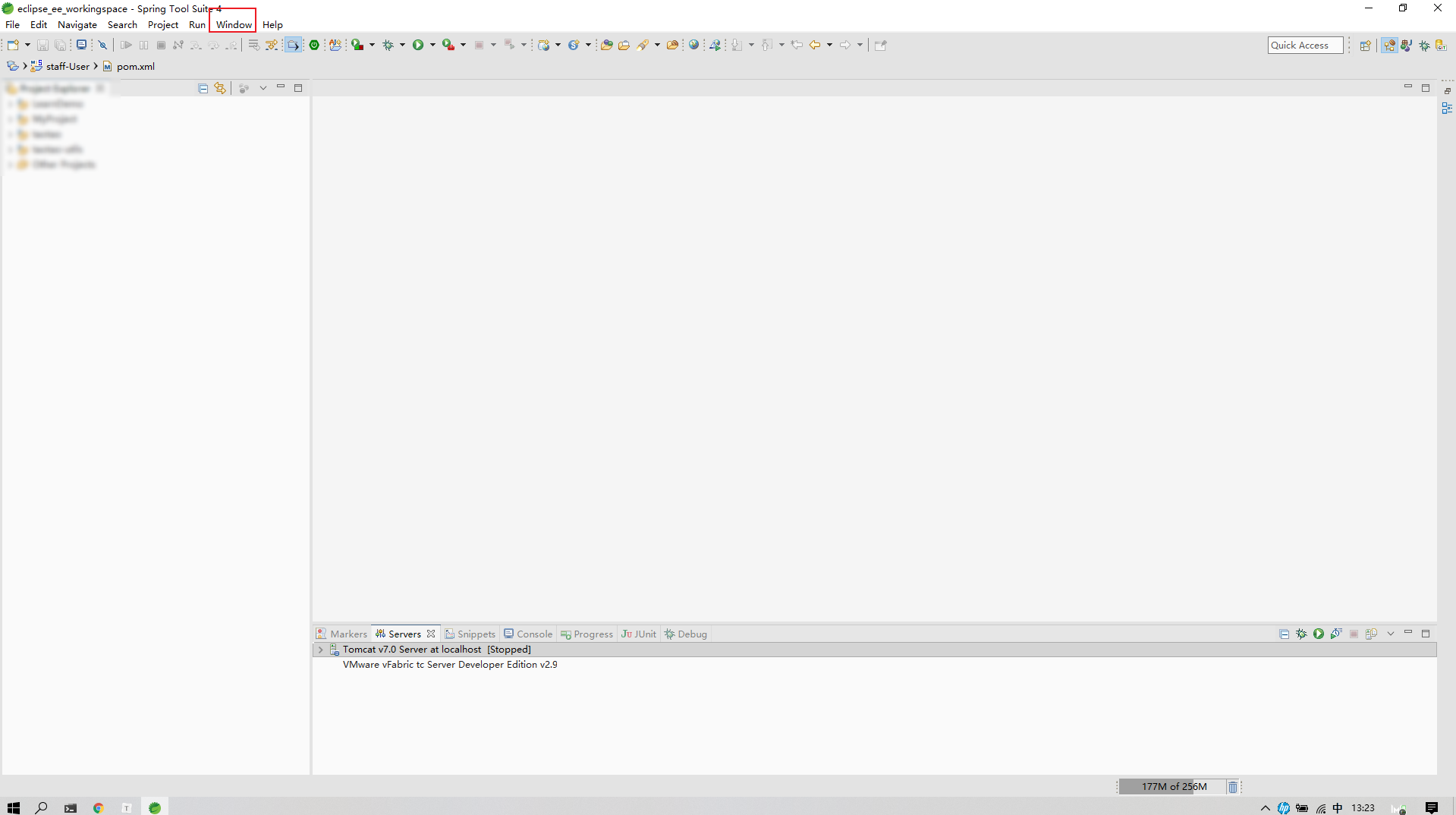Open the Forward history dropdown arrow
Image resolution: width=1456 pixels, height=815 pixels.
860,46
